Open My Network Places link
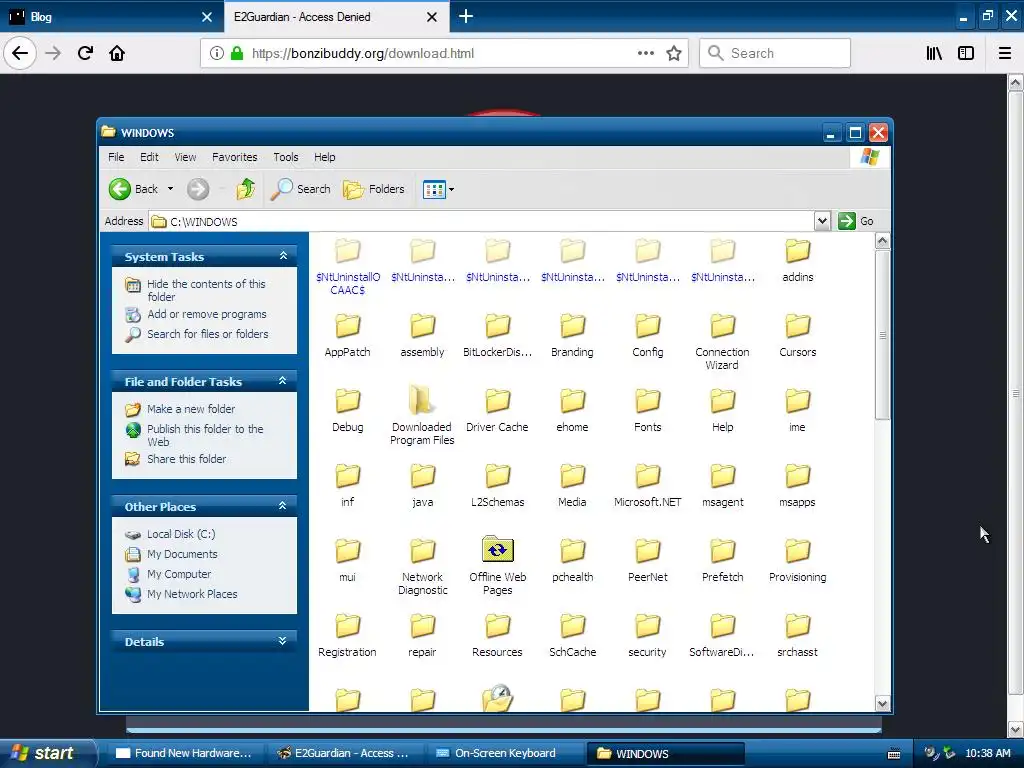The width and height of the screenshot is (1024, 768). pyautogui.click(x=192, y=594)
